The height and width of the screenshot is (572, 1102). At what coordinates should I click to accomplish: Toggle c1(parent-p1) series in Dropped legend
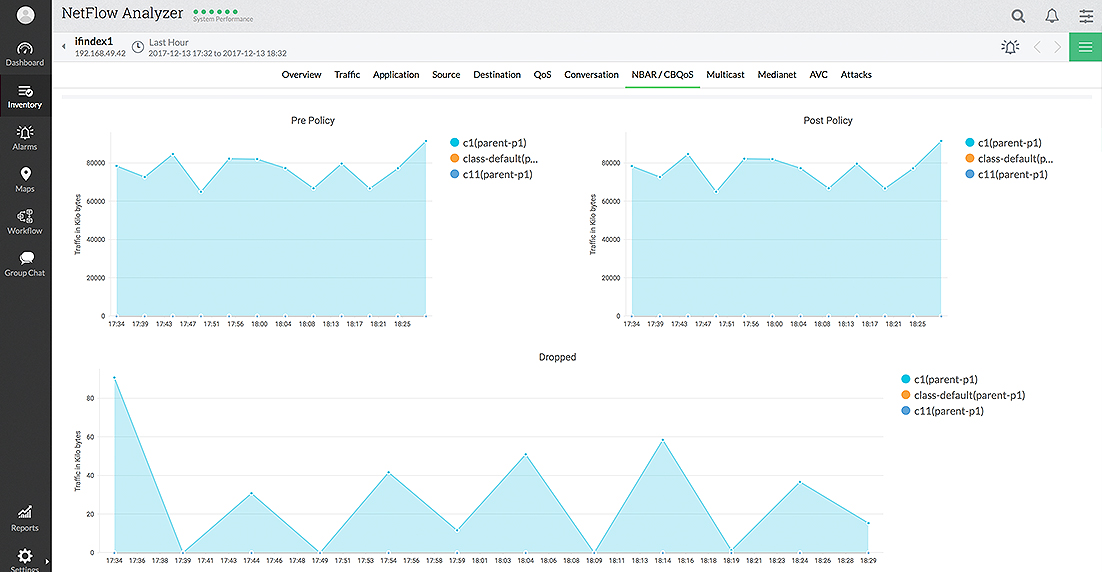940,379
